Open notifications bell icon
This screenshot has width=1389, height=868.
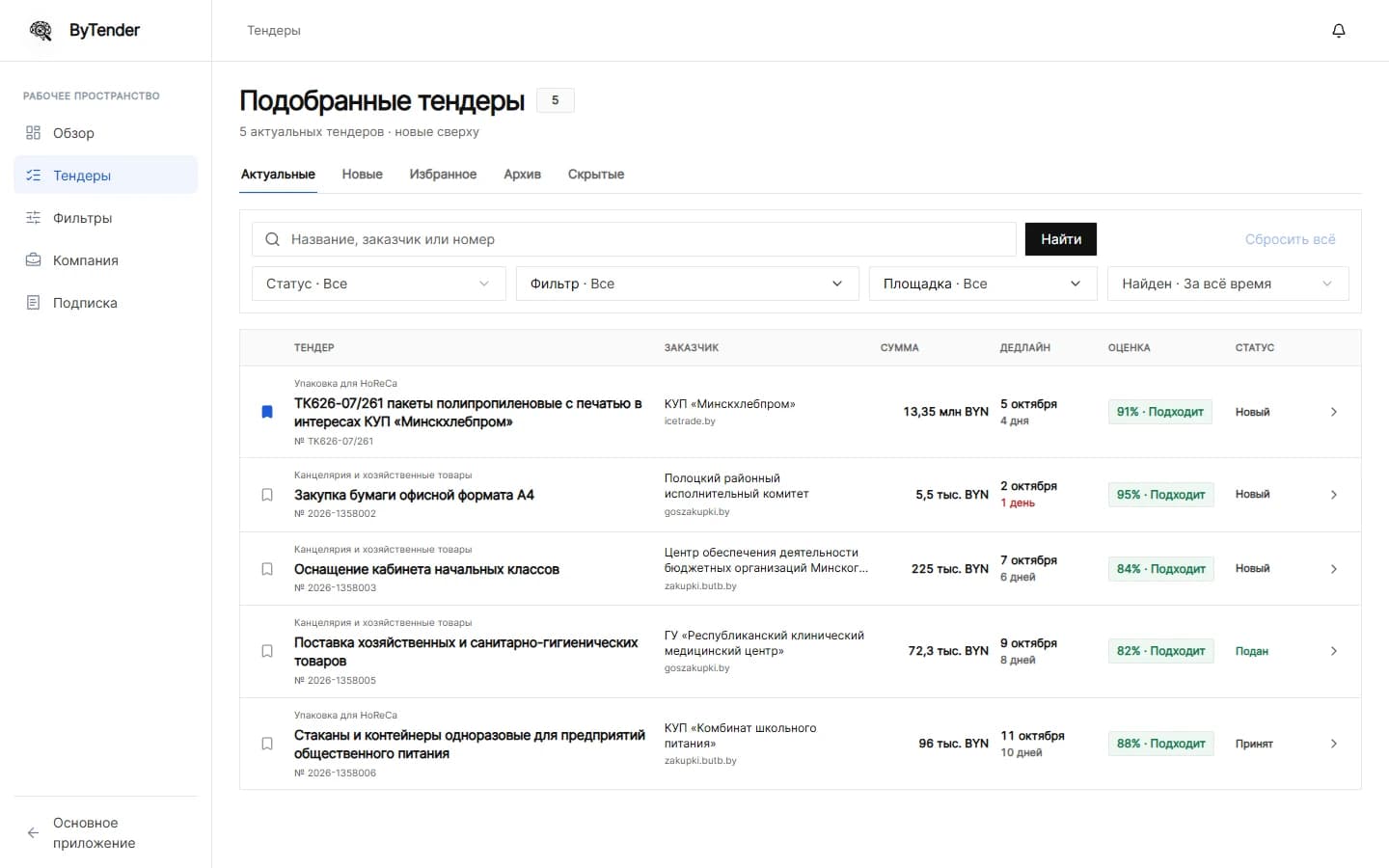coord(1339,31)
